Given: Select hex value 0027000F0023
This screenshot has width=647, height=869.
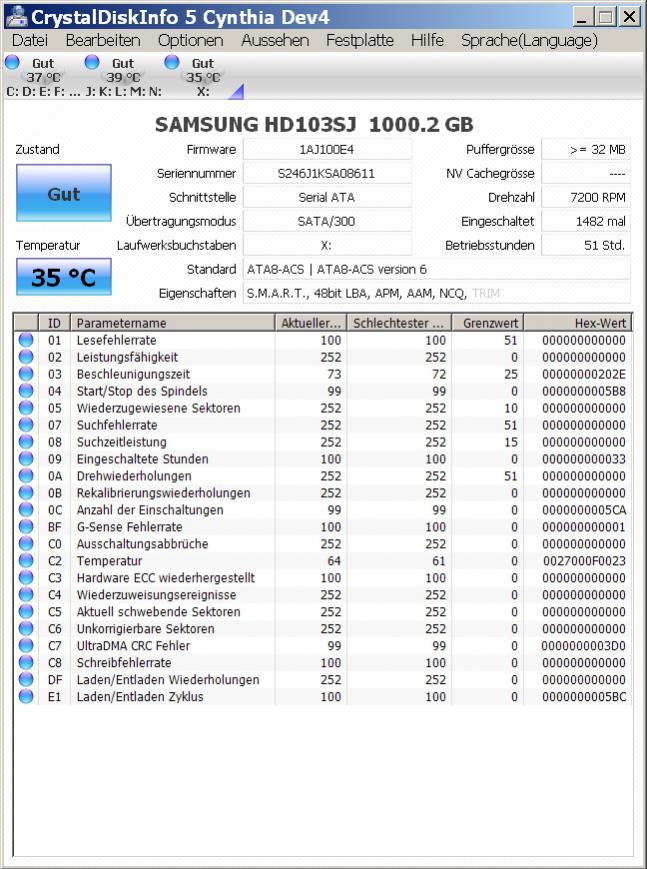Looking at the screenshot, I should [584, 561].
